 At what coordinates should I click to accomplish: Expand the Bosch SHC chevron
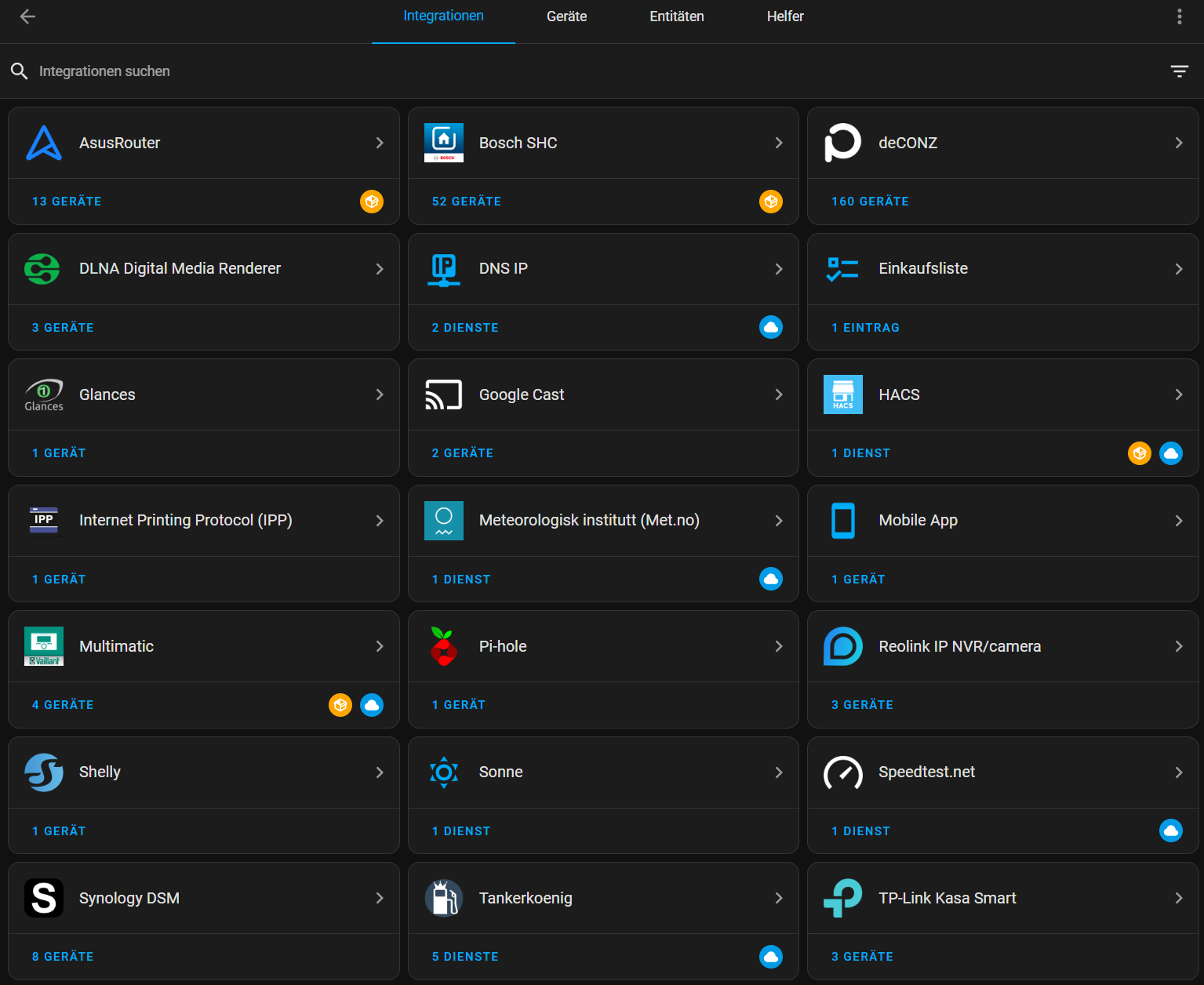coord(779,143)
